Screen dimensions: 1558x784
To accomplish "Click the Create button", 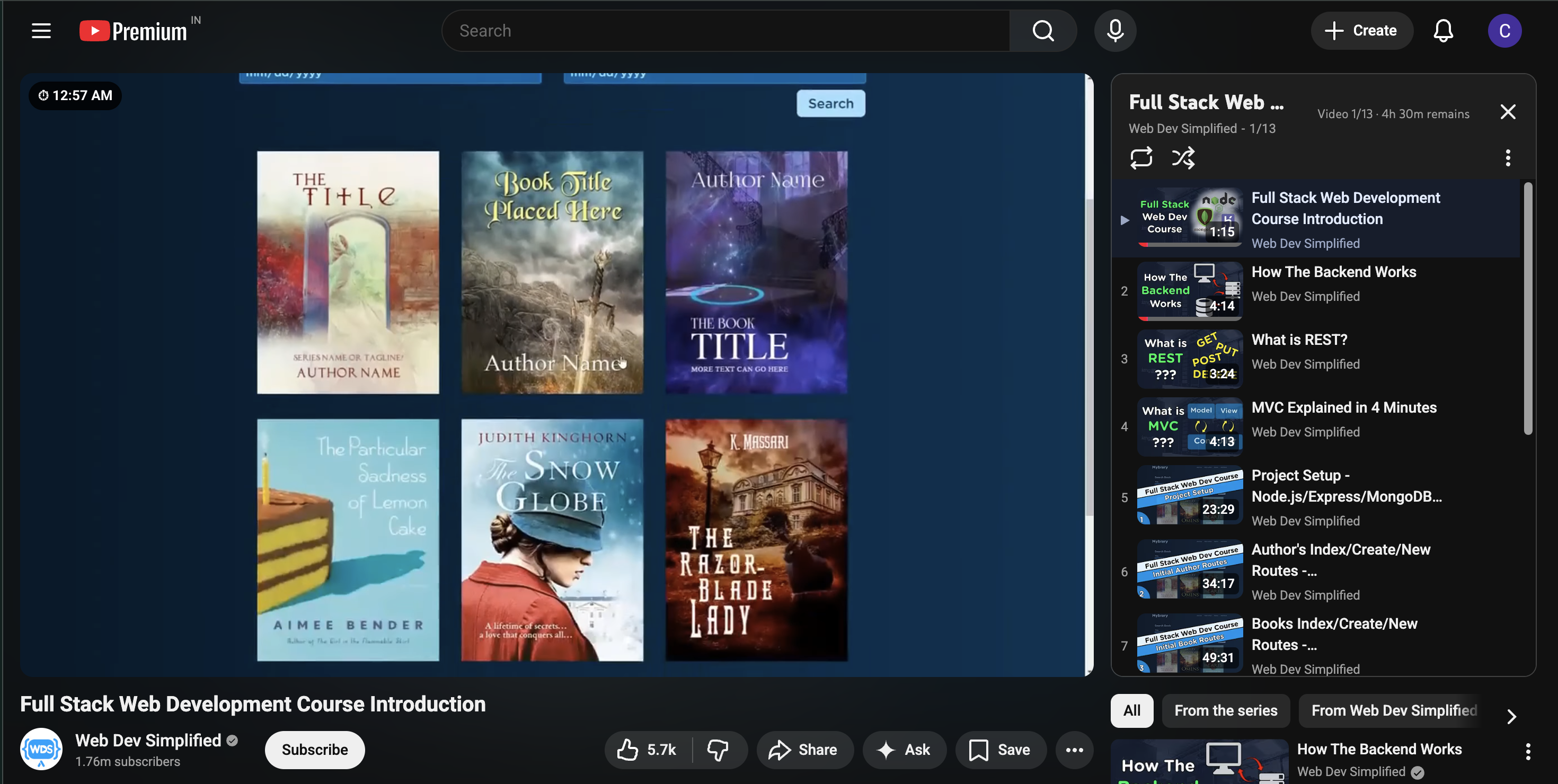I will 1361,31.
